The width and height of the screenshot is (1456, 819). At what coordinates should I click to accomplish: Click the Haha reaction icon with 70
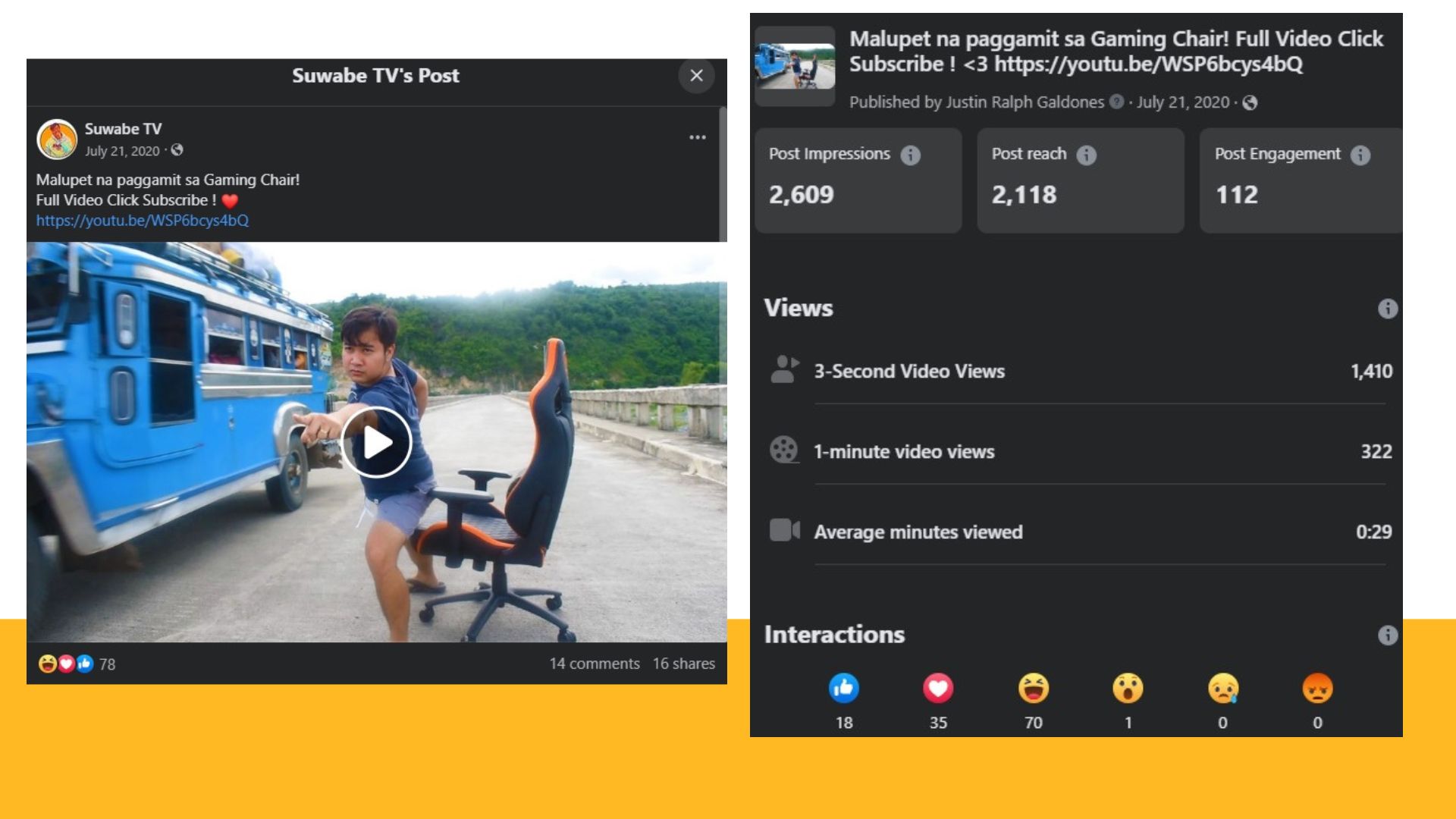pos(1033,689)
